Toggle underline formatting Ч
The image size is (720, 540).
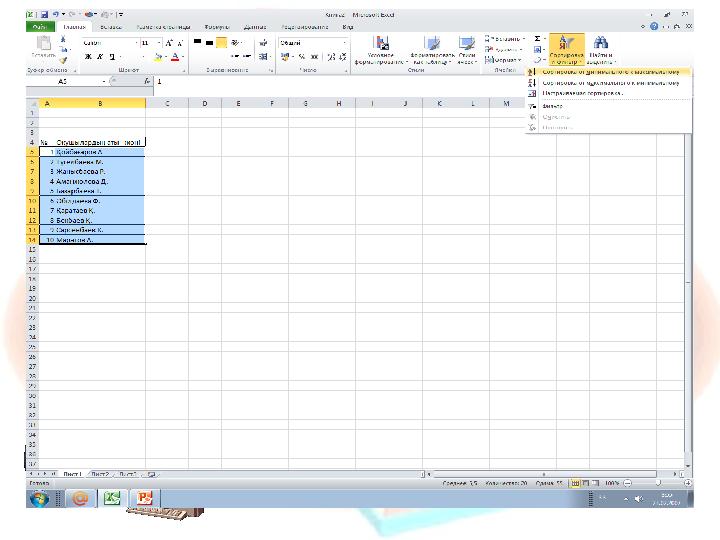(112, 57)
